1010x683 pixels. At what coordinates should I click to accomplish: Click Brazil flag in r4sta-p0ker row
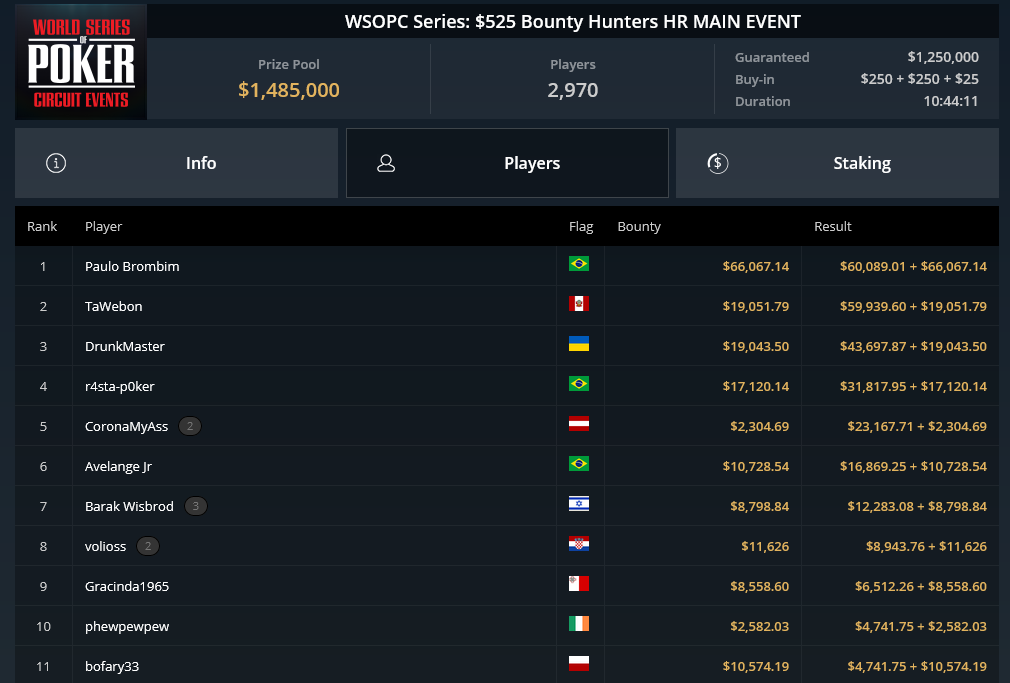pos(578,383)
